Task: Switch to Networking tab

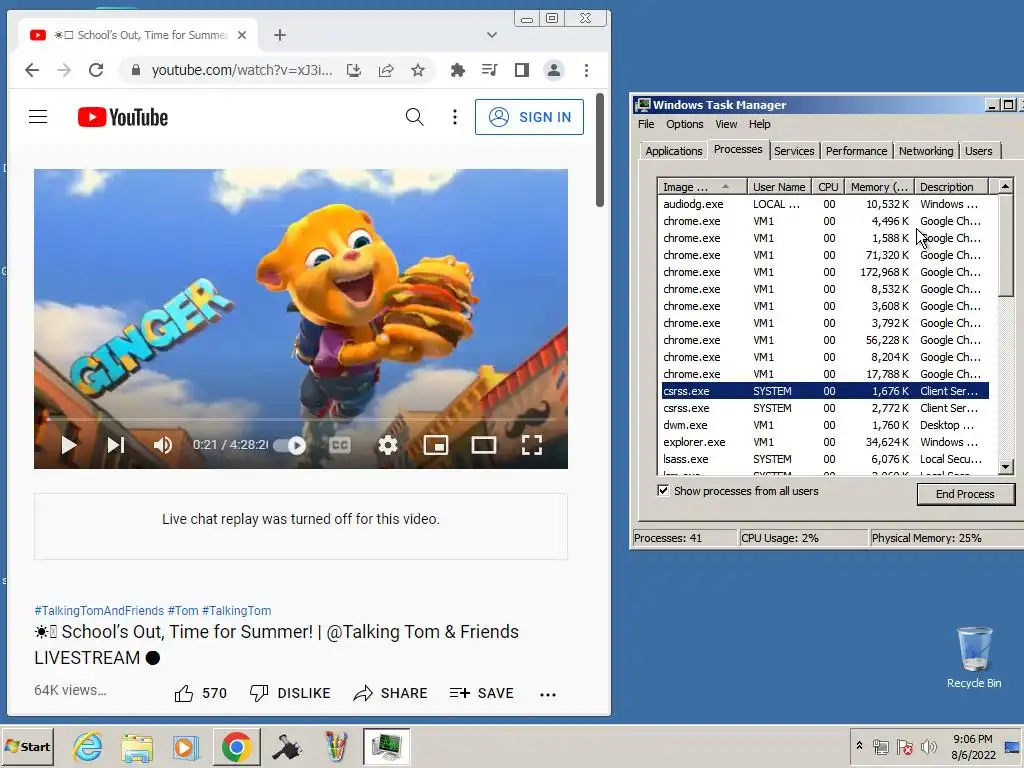Action: click(x=925, y=151)
